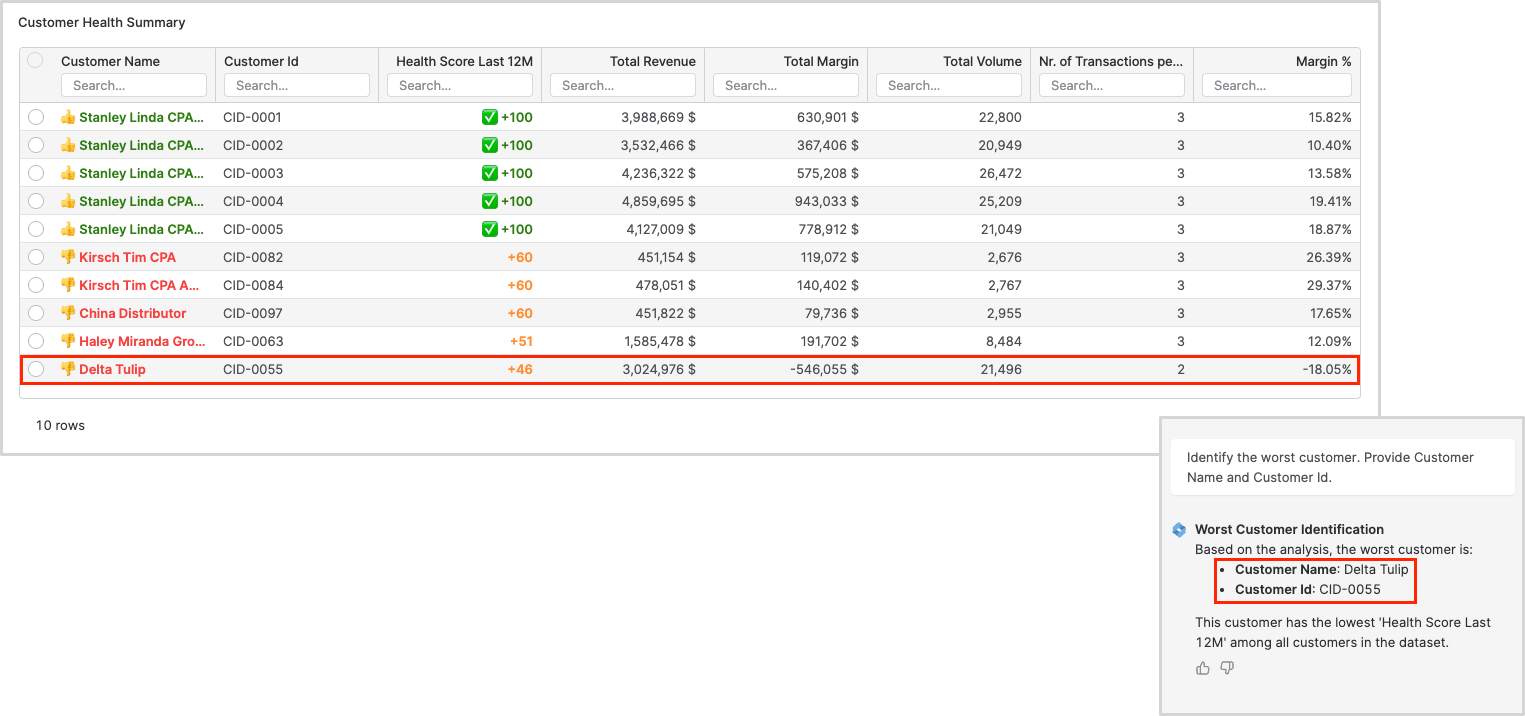Click the thumbs-down emoji beside China Distributor

(x=68, y=313)
